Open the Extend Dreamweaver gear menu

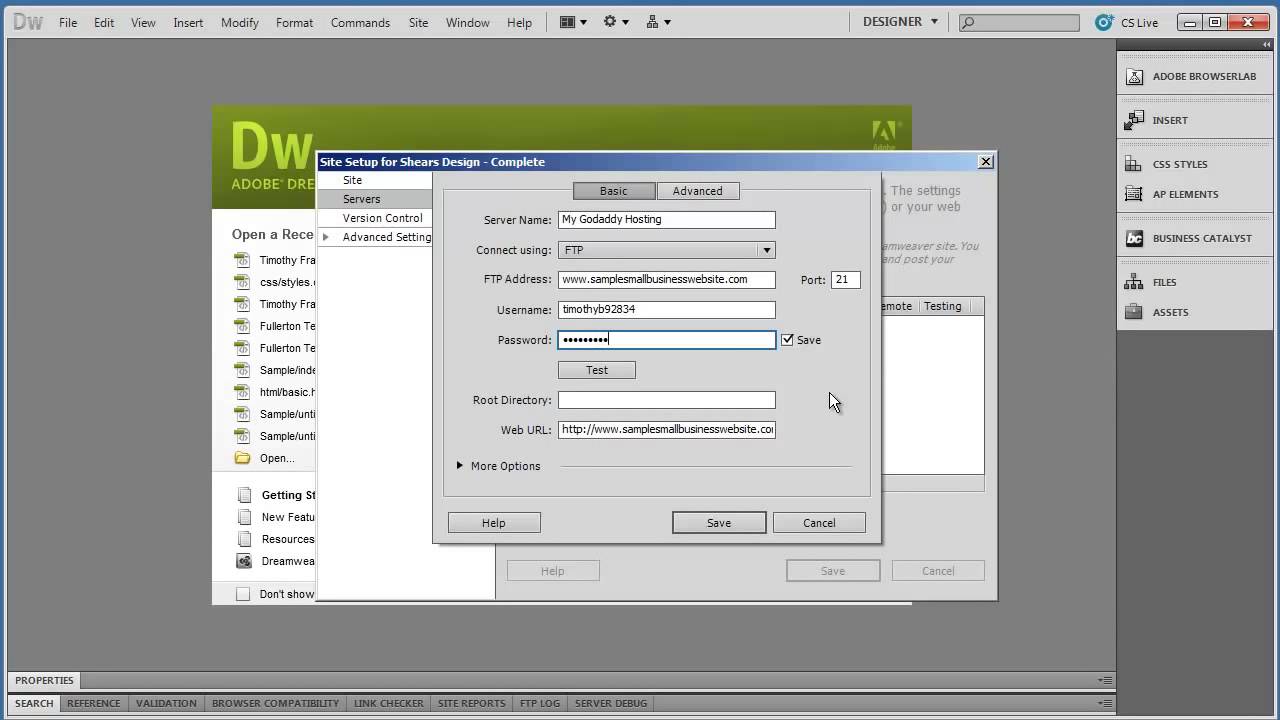point(615,22)
